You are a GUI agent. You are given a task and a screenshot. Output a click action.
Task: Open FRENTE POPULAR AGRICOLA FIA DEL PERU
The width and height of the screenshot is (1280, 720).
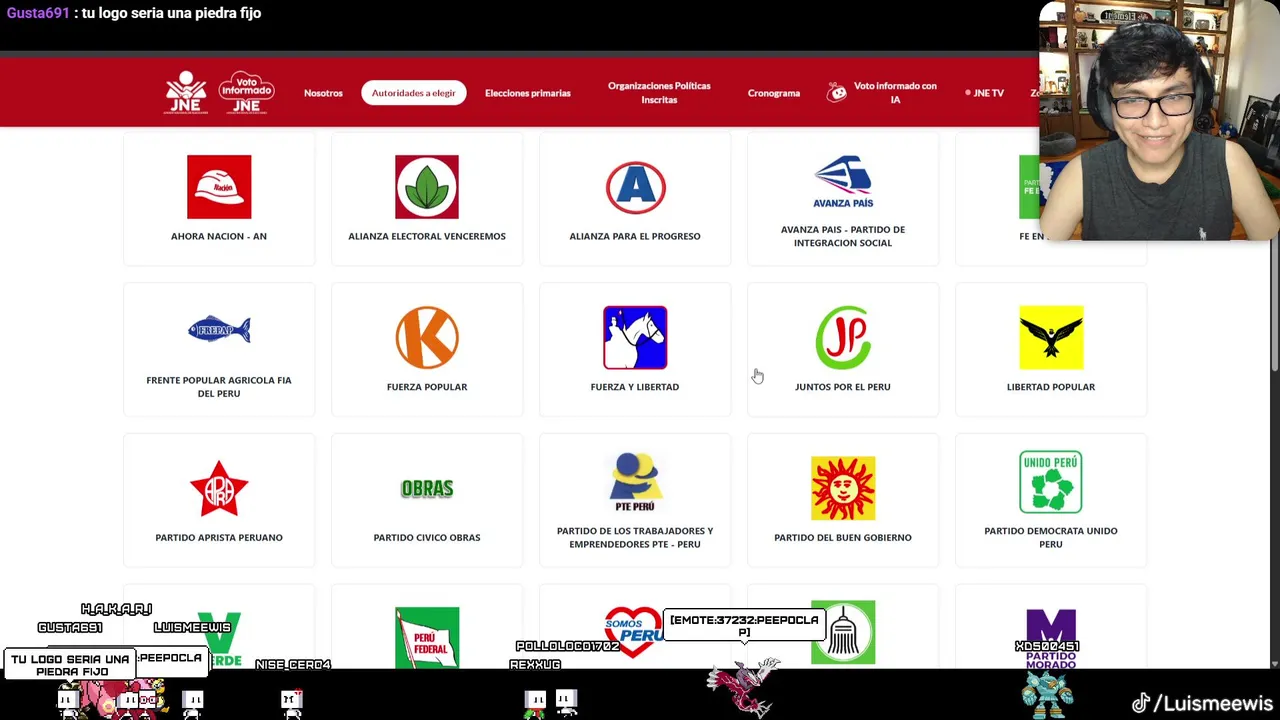[219, 387]
